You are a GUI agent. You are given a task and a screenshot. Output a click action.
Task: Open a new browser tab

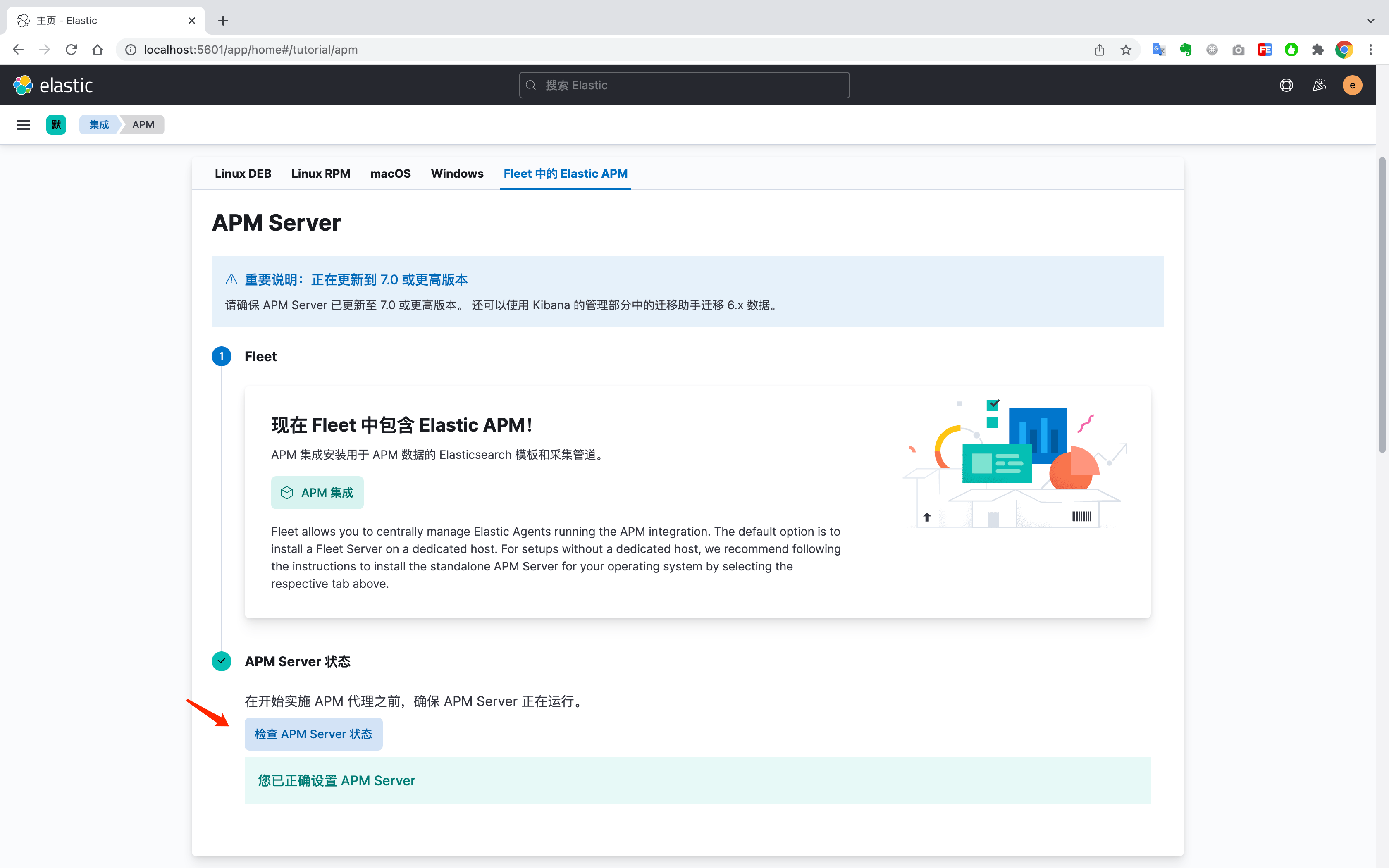click(223, 21)
